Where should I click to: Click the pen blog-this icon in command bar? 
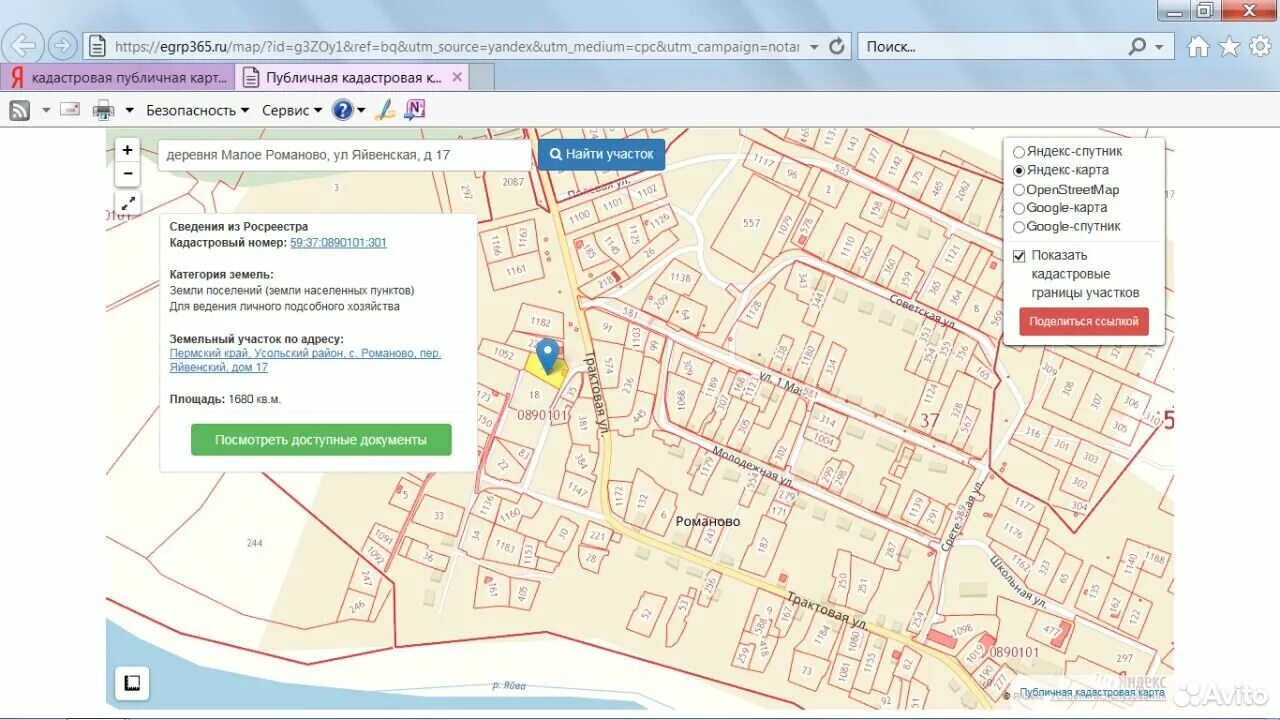pos(385,110)
